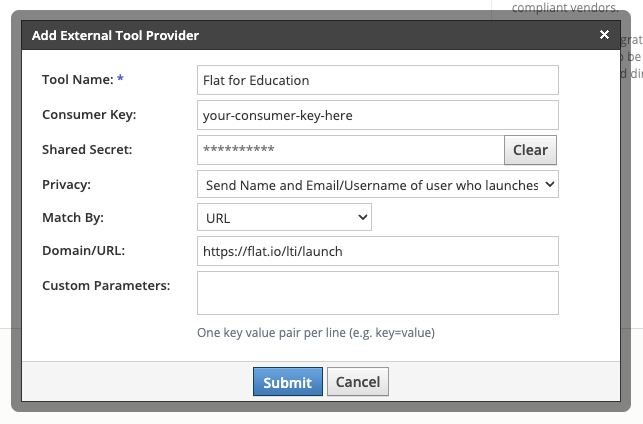Click the Domain/URL input with flat.io address

click(377, 251)
